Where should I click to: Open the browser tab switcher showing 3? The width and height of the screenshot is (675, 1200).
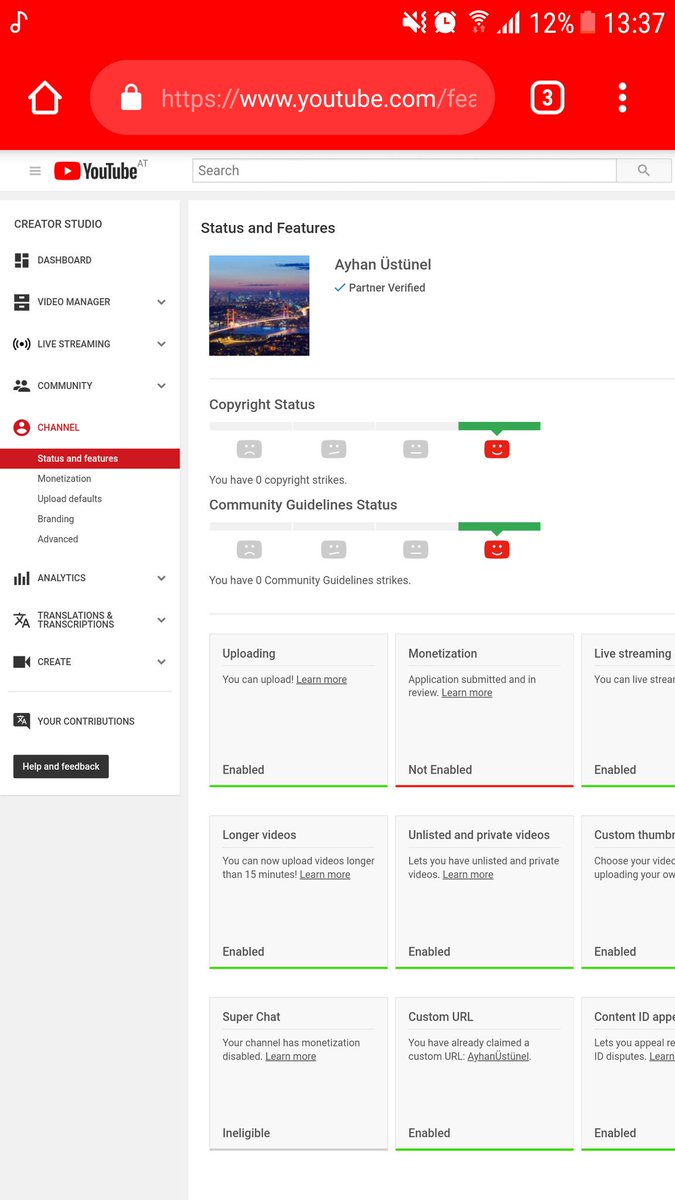point(547,98)
